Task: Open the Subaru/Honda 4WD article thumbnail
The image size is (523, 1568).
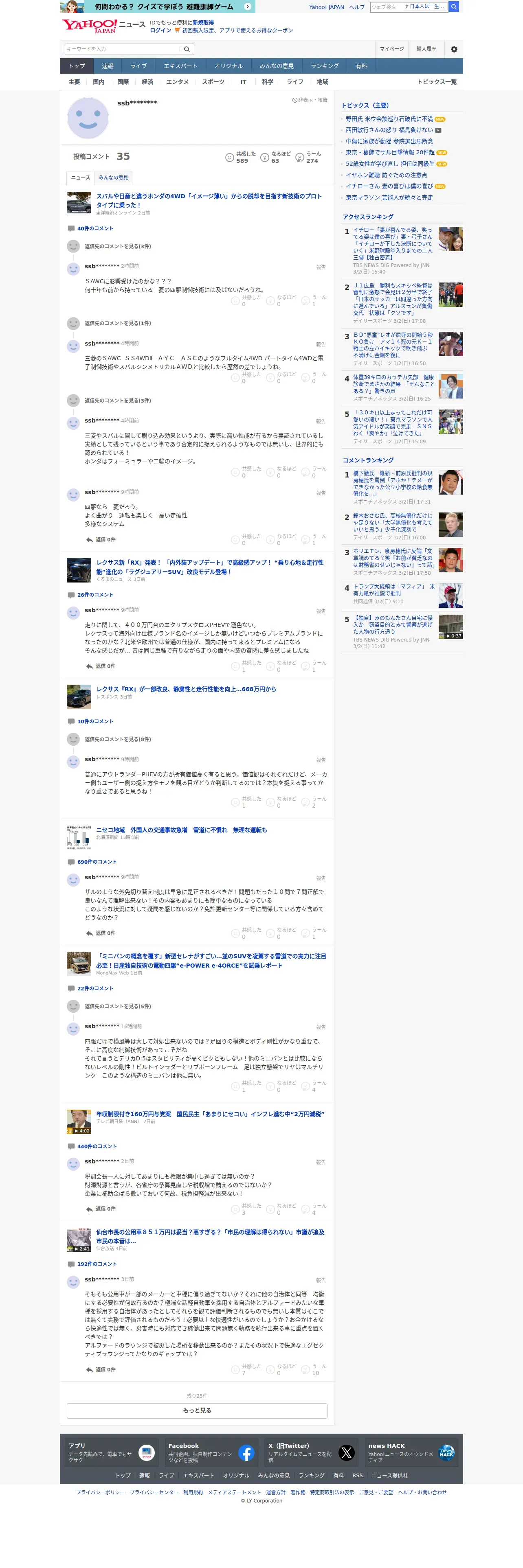Action: [79, 203]
